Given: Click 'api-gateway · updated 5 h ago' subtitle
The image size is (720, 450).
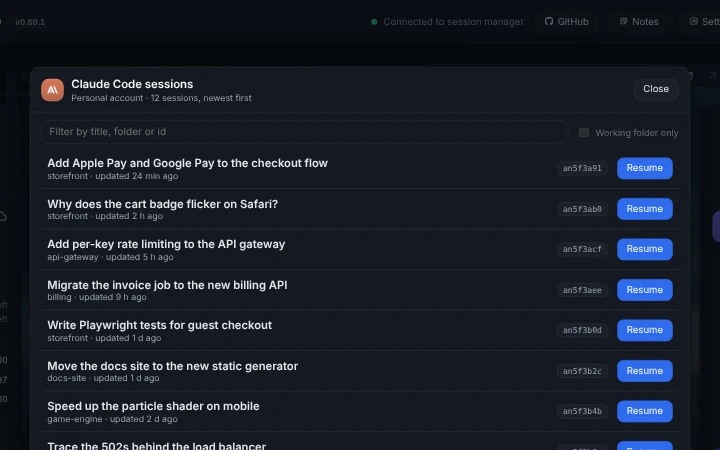Looking at the screenshot, I should (110, 257).
